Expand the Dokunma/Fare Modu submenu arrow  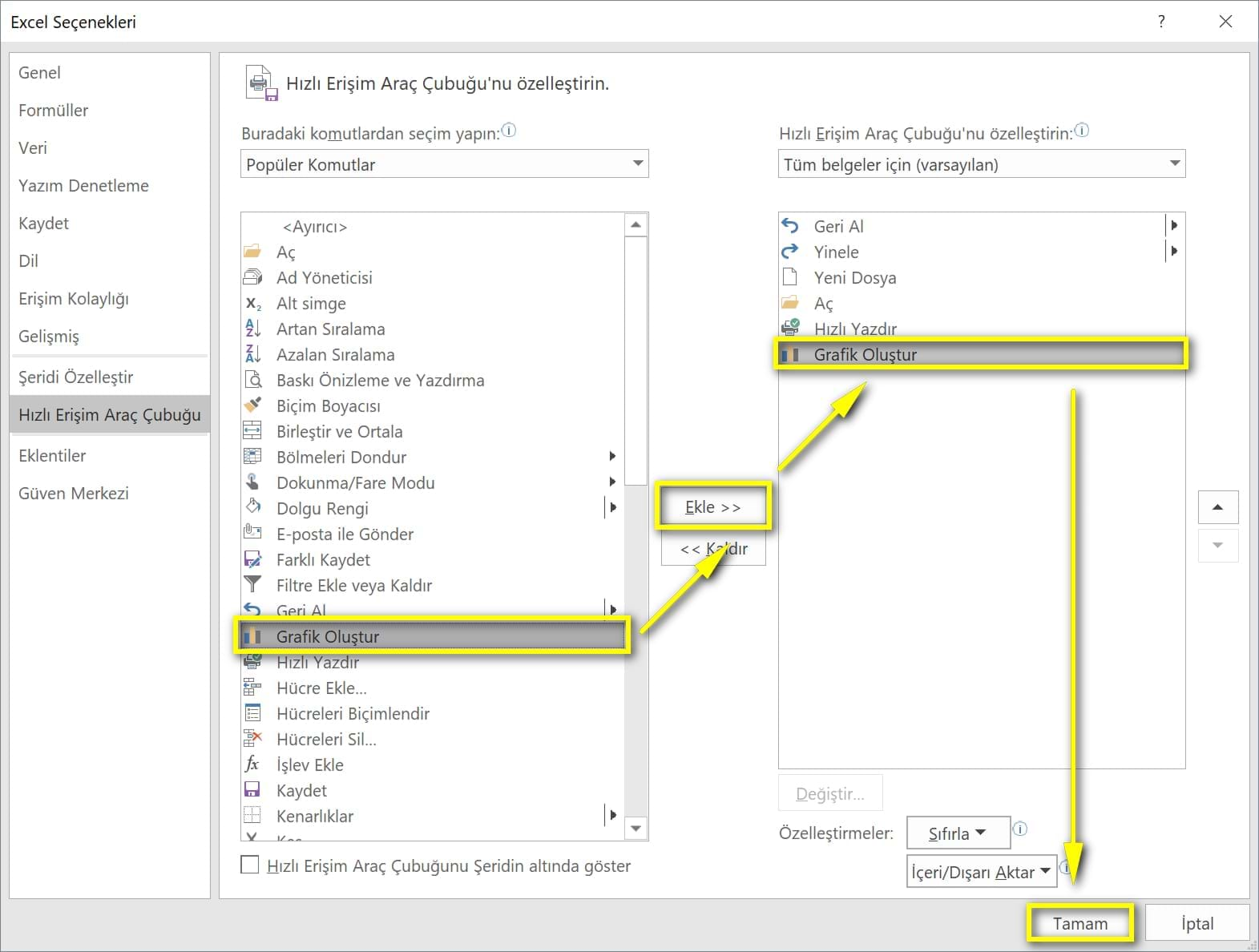click(x=612, y=482)
